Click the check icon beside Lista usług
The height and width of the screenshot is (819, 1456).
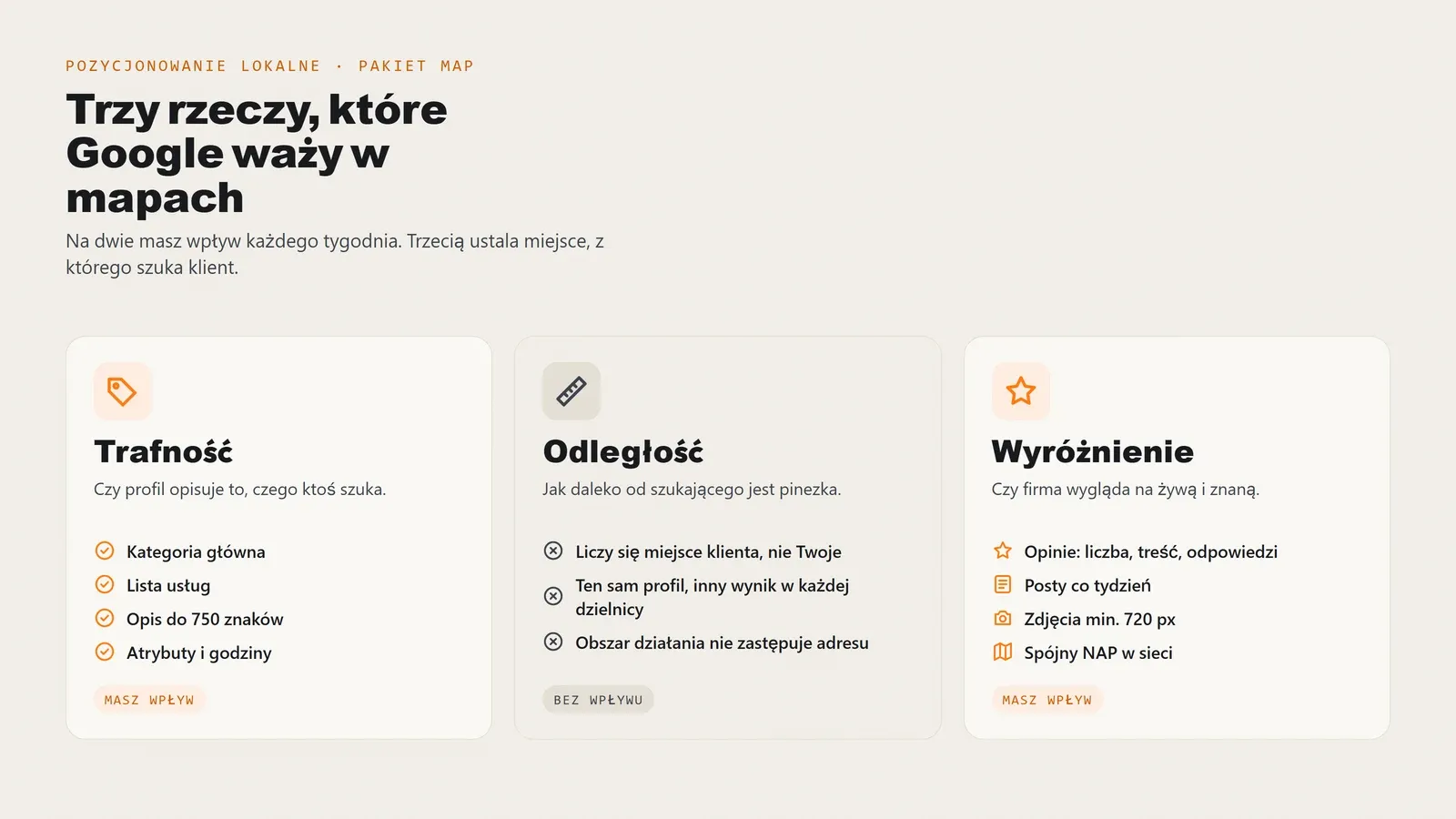pos(105,584)
